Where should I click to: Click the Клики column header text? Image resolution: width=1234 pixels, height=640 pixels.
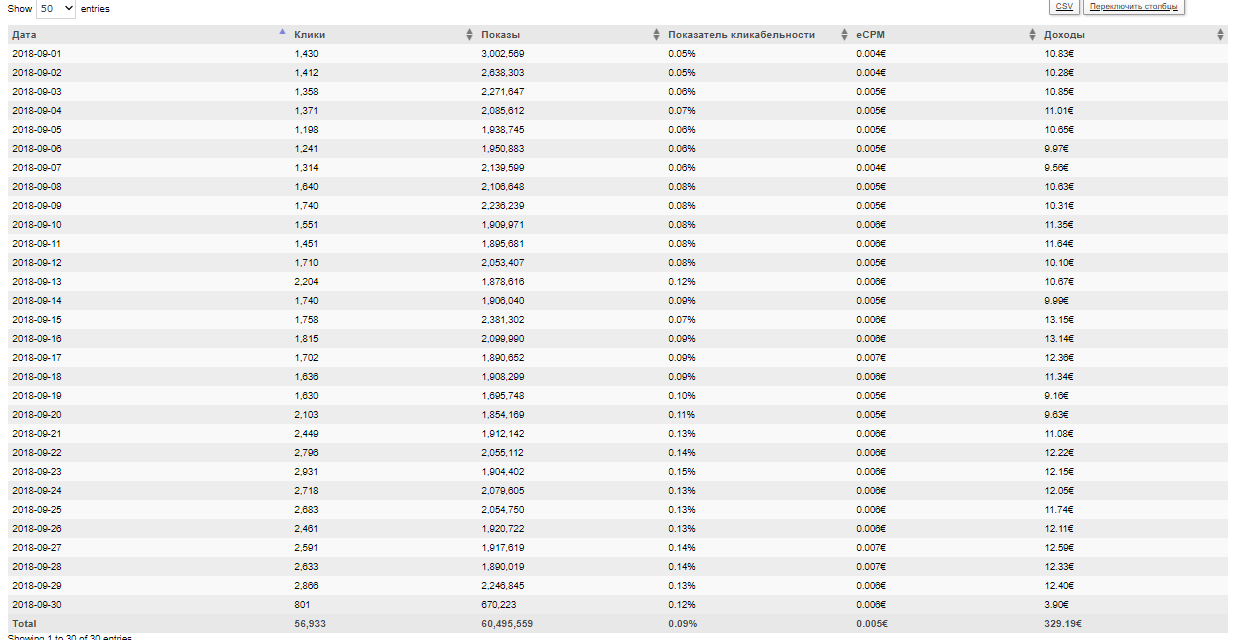[309, 35]
